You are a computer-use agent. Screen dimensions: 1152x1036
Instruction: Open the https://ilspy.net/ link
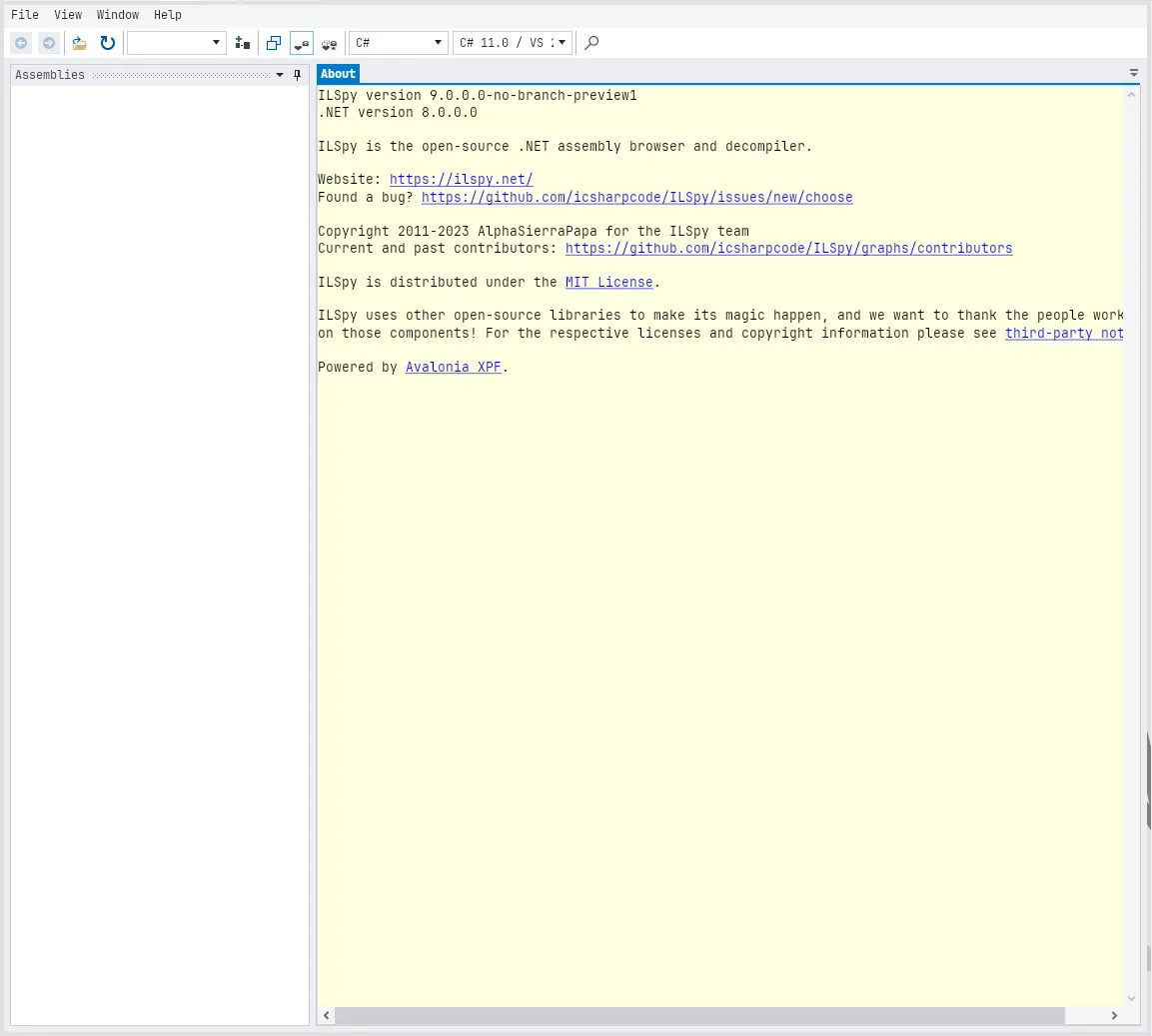[462, 179]
